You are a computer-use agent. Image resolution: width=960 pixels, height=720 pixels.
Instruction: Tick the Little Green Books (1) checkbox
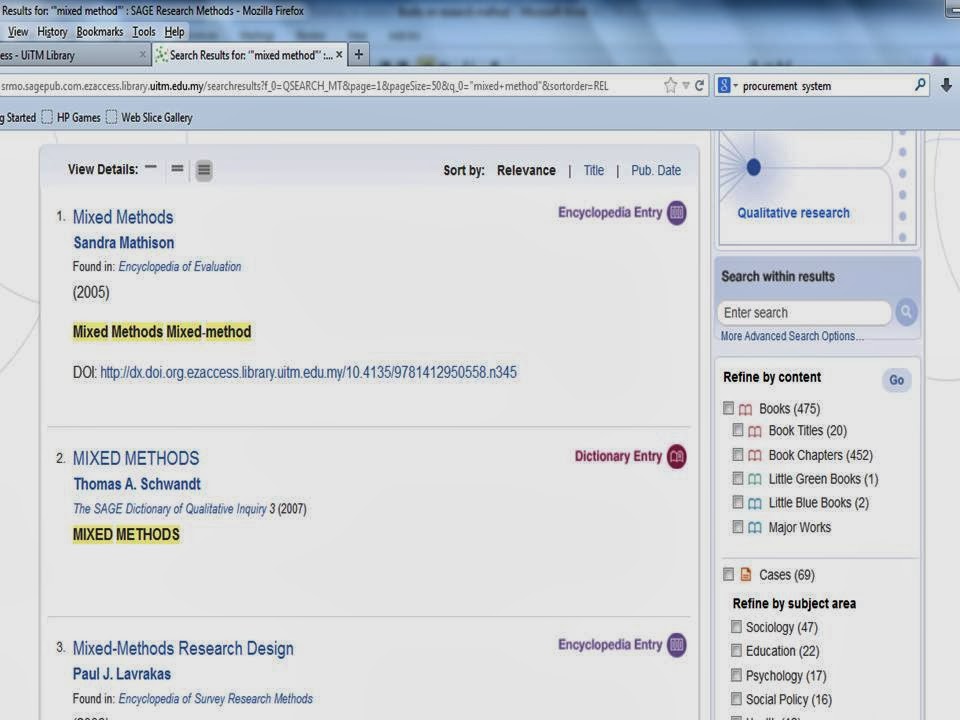[738, 478]
